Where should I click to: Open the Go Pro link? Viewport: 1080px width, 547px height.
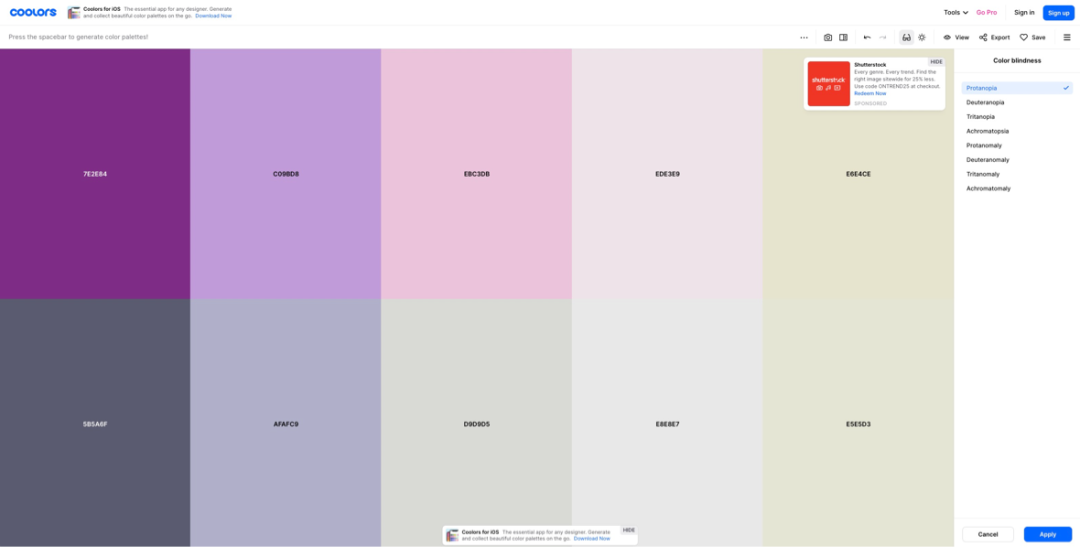point(986,12)
